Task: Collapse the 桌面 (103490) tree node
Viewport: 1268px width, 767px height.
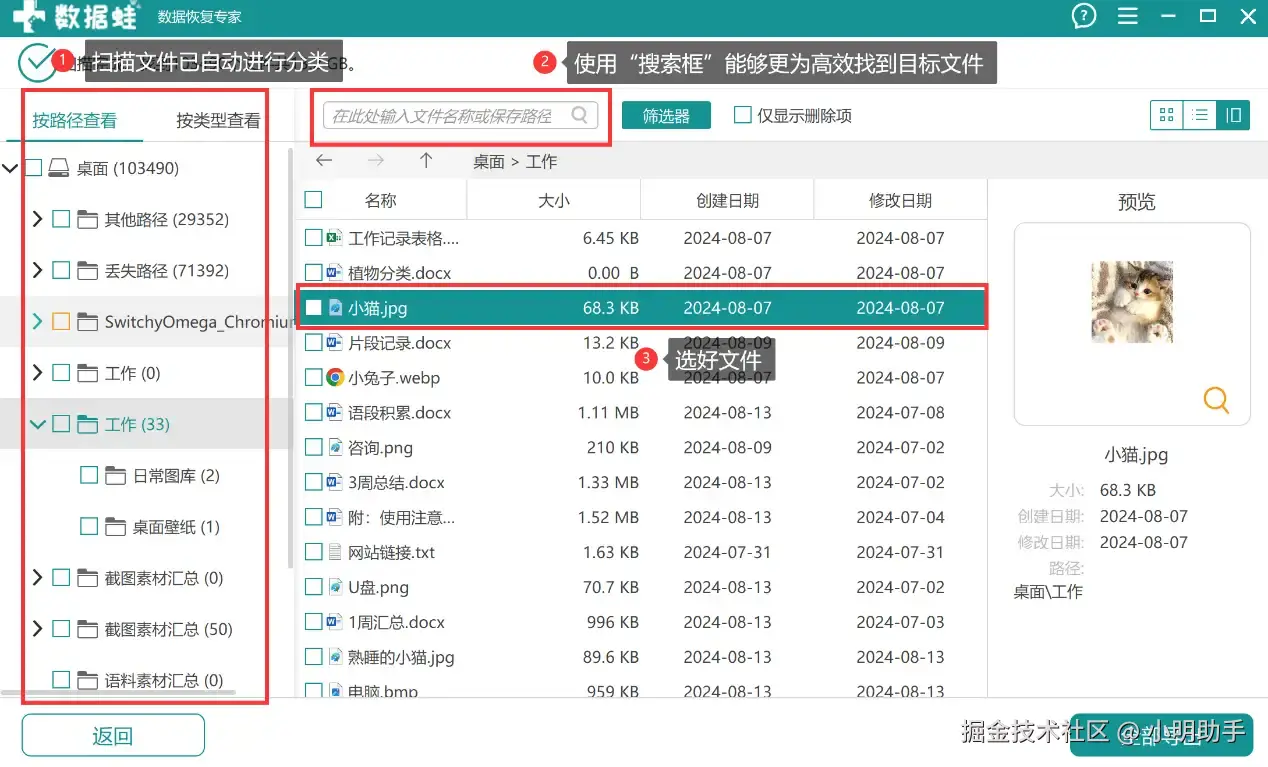Action: pos(10,168)
